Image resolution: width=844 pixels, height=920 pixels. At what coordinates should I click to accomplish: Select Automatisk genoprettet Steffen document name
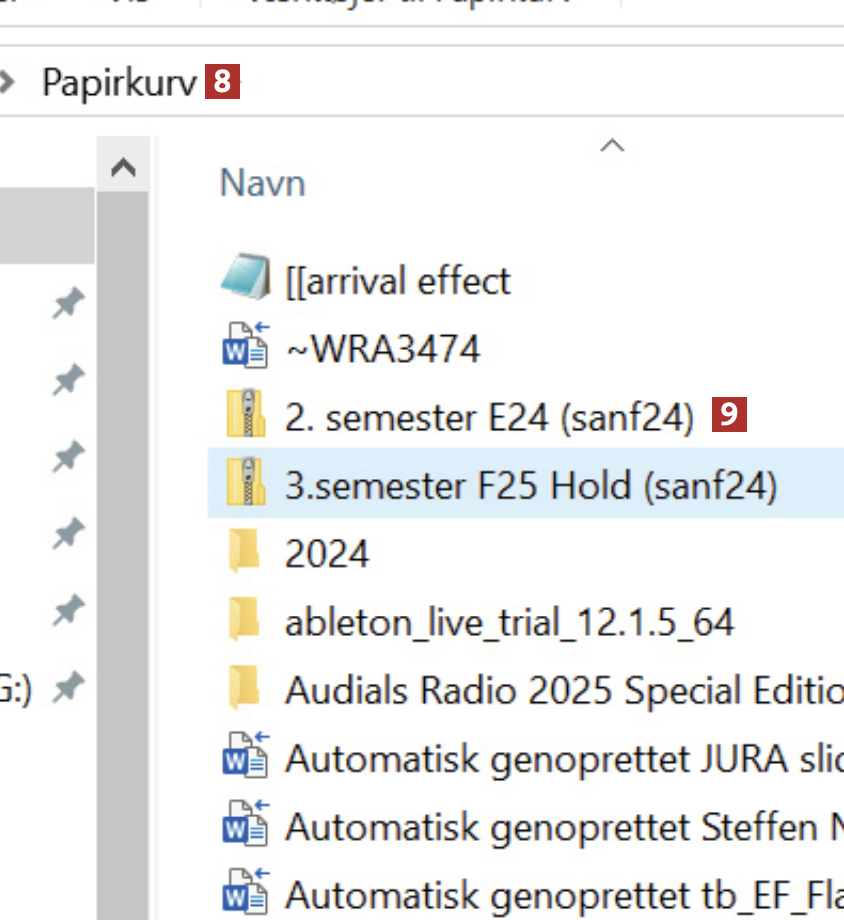pyautogui.click(x=560, y=826)
